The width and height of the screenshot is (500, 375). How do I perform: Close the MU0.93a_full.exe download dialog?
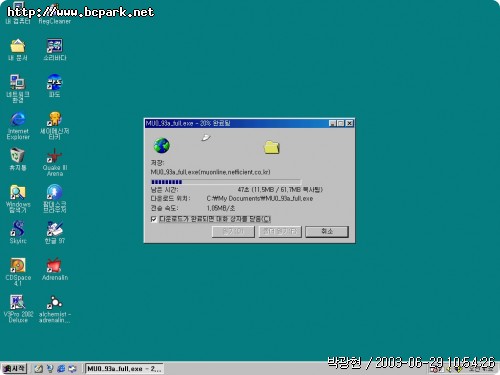coord(349,123)
